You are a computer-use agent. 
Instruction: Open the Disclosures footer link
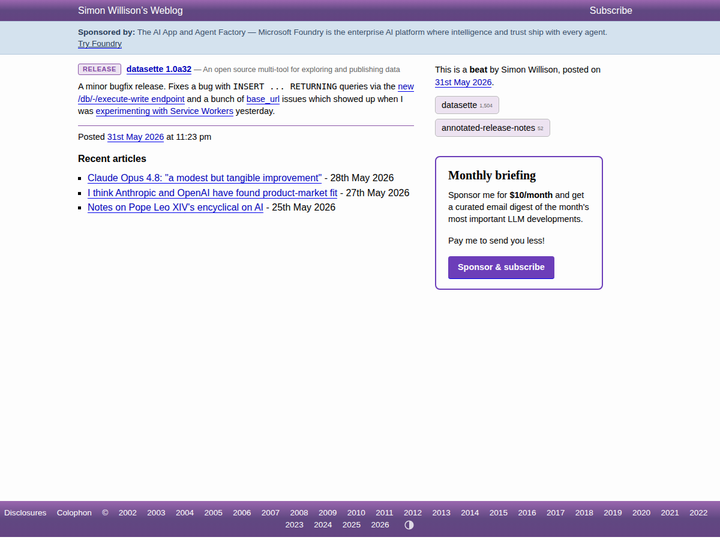[25, 513]
